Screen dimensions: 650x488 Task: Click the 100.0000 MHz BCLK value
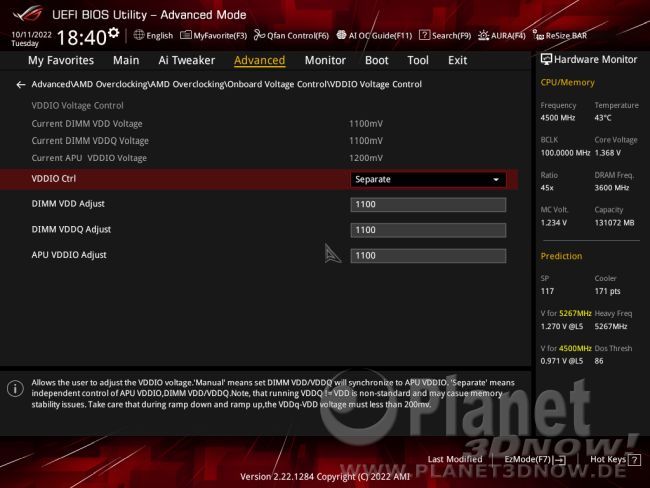point(565,153)
